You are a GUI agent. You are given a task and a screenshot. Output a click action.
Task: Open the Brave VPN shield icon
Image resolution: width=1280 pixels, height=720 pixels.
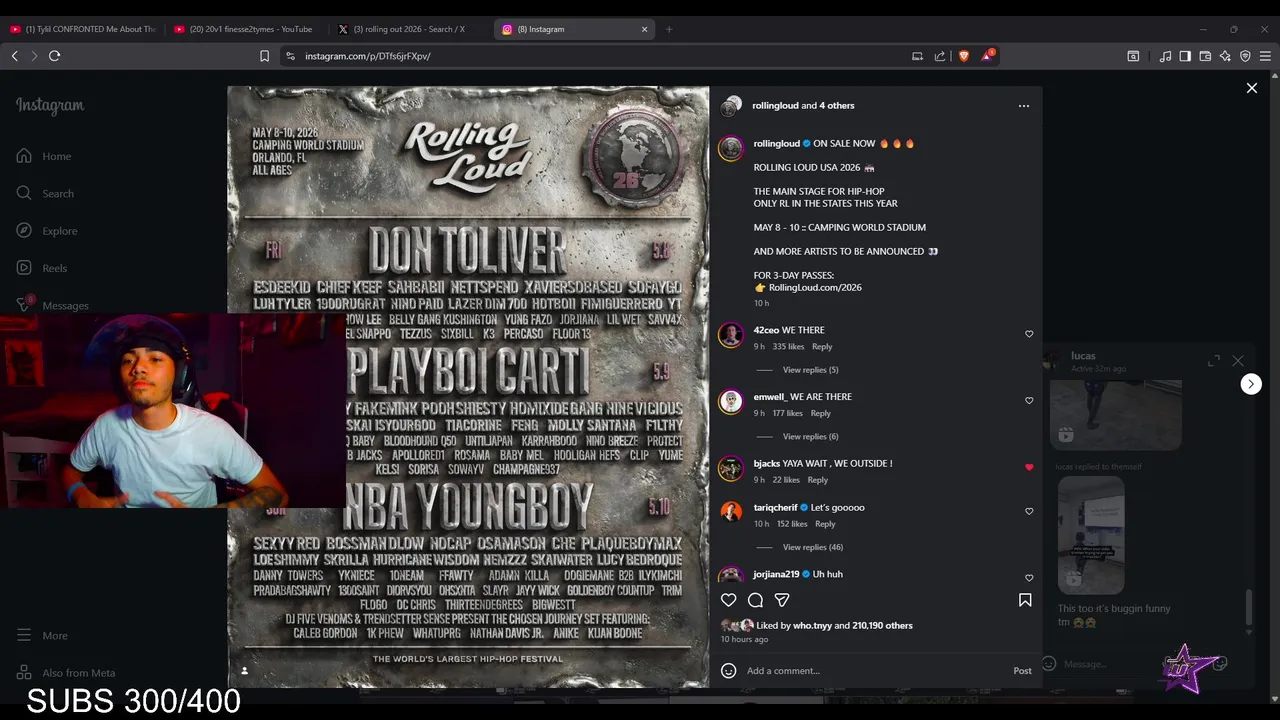1245,56
